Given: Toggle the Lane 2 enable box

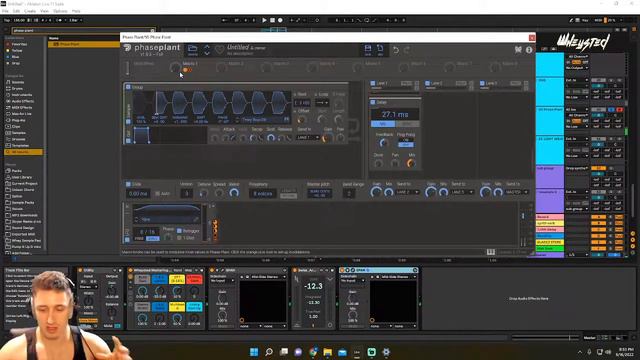Looking at the screenshot, I should pyautogui.click(x=428, y=83).
